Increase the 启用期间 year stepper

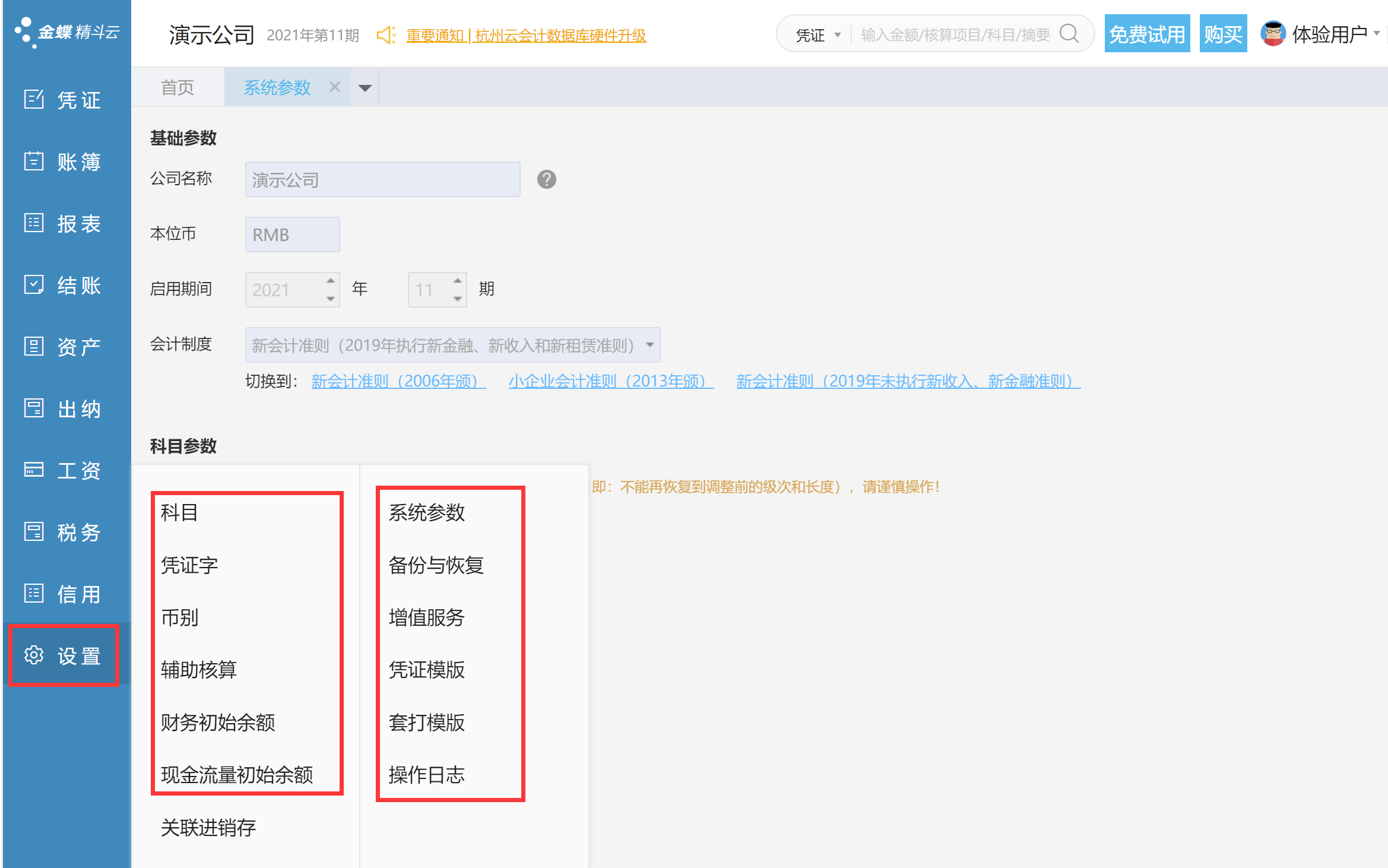click(x=331, y=281)
